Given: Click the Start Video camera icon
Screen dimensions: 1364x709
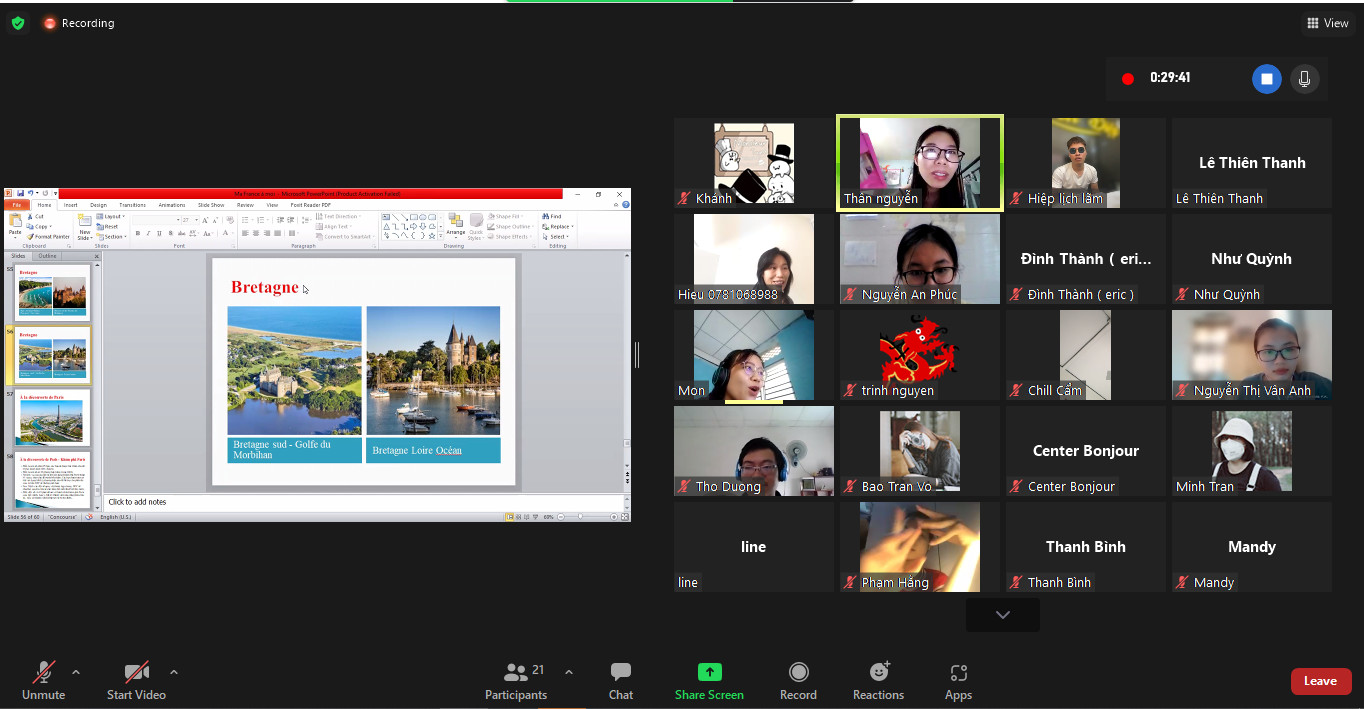Looking at the screenshot, I should click(x=136, y=672).
